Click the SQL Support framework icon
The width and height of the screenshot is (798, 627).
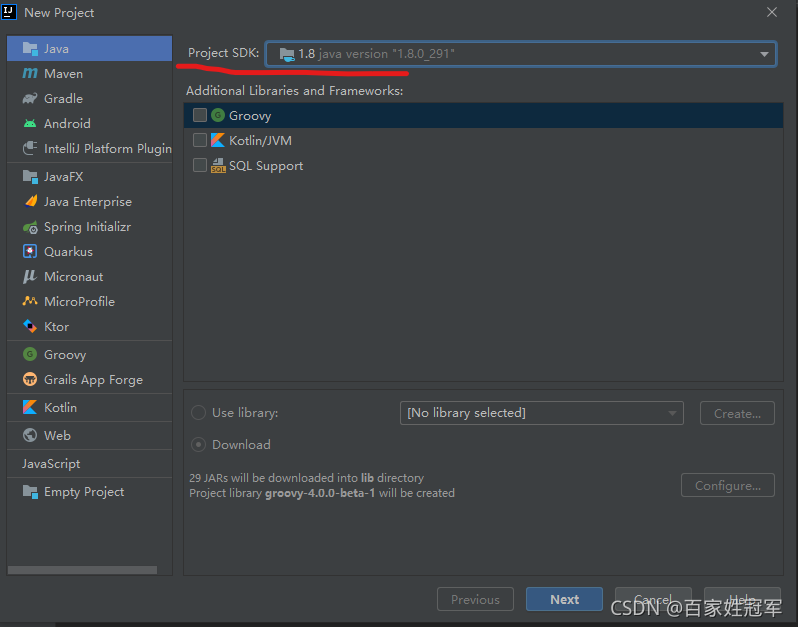pyautogui.click(x=218, y=165)
